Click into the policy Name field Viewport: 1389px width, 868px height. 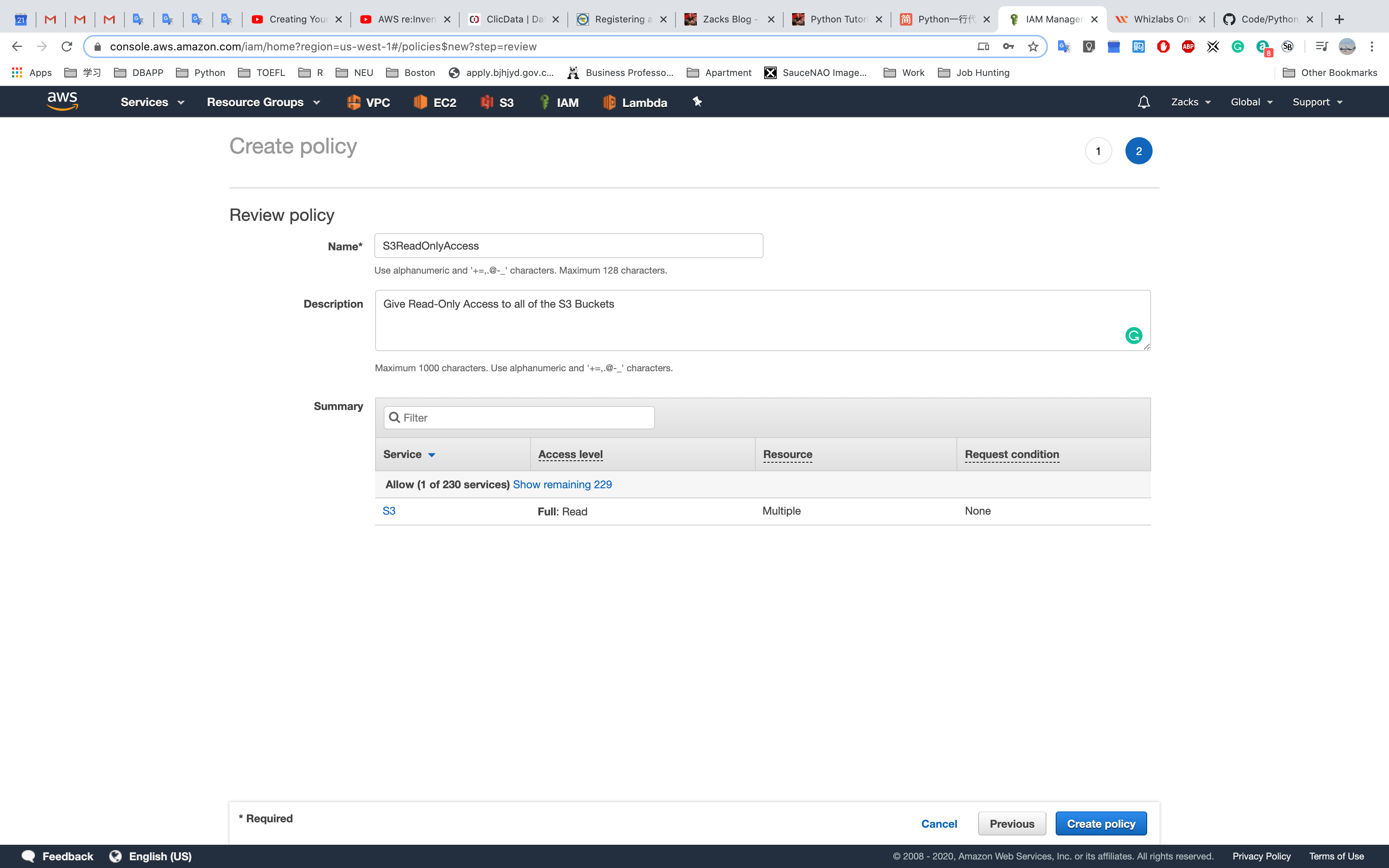pyautogui.click(x=568, y=246)
